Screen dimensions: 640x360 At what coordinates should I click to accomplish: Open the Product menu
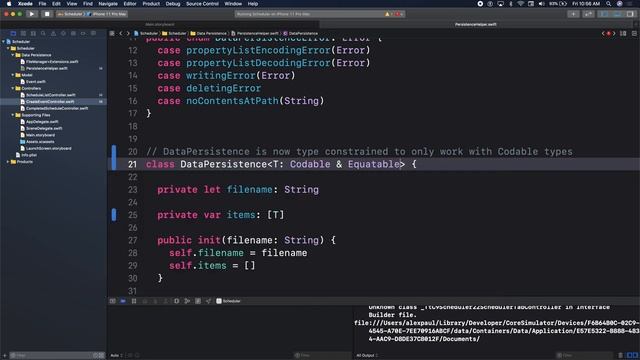point(151,4)
